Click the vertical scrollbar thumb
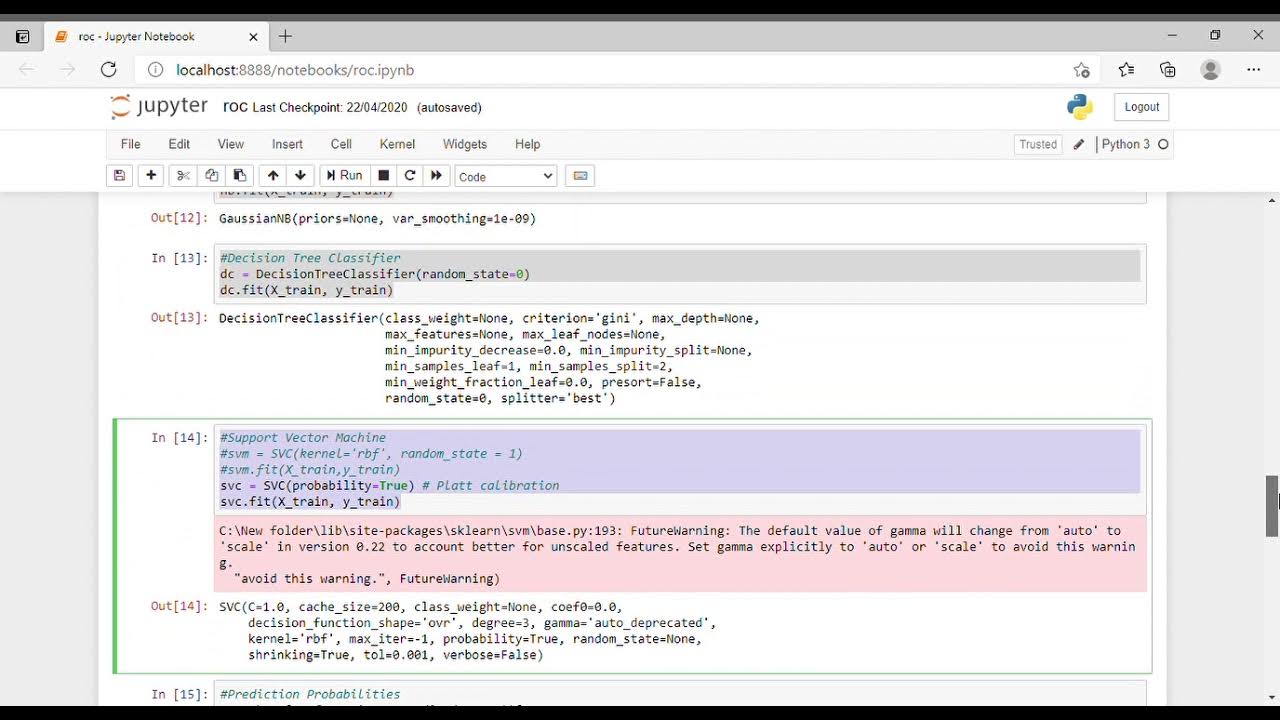 [x=1272, y=506]
